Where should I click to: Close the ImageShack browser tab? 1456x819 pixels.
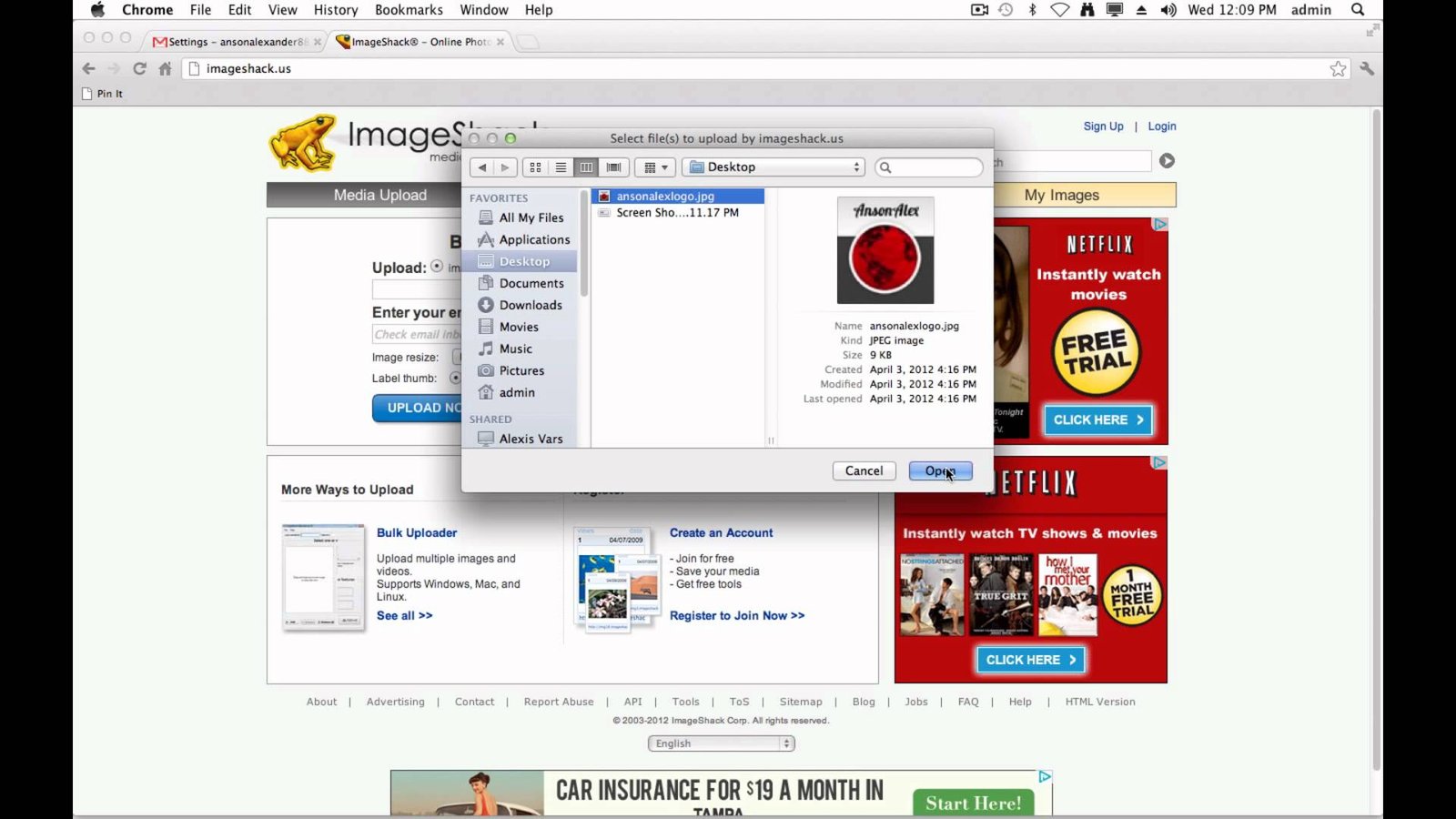pyautogui.click(x=500, y=42)
